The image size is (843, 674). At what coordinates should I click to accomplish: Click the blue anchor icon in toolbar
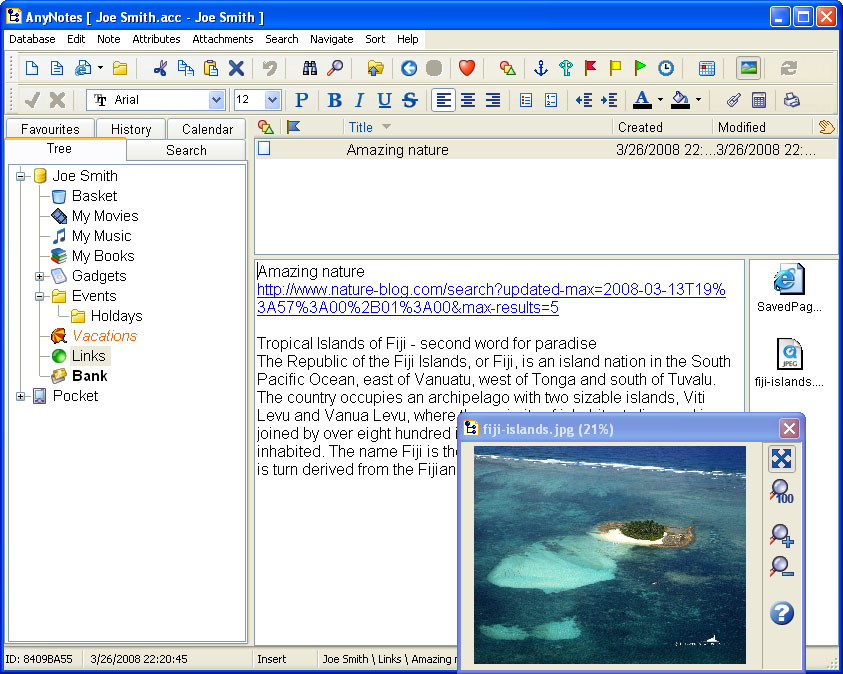pyautogui.click(x=541, y=68)
